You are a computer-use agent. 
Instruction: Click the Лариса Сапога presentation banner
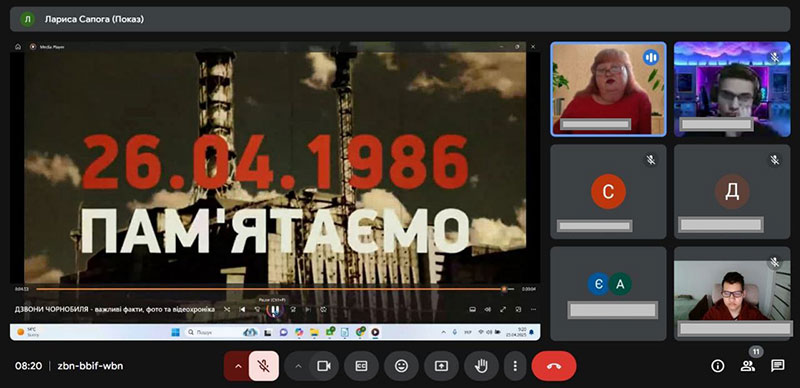pos(400,19)
